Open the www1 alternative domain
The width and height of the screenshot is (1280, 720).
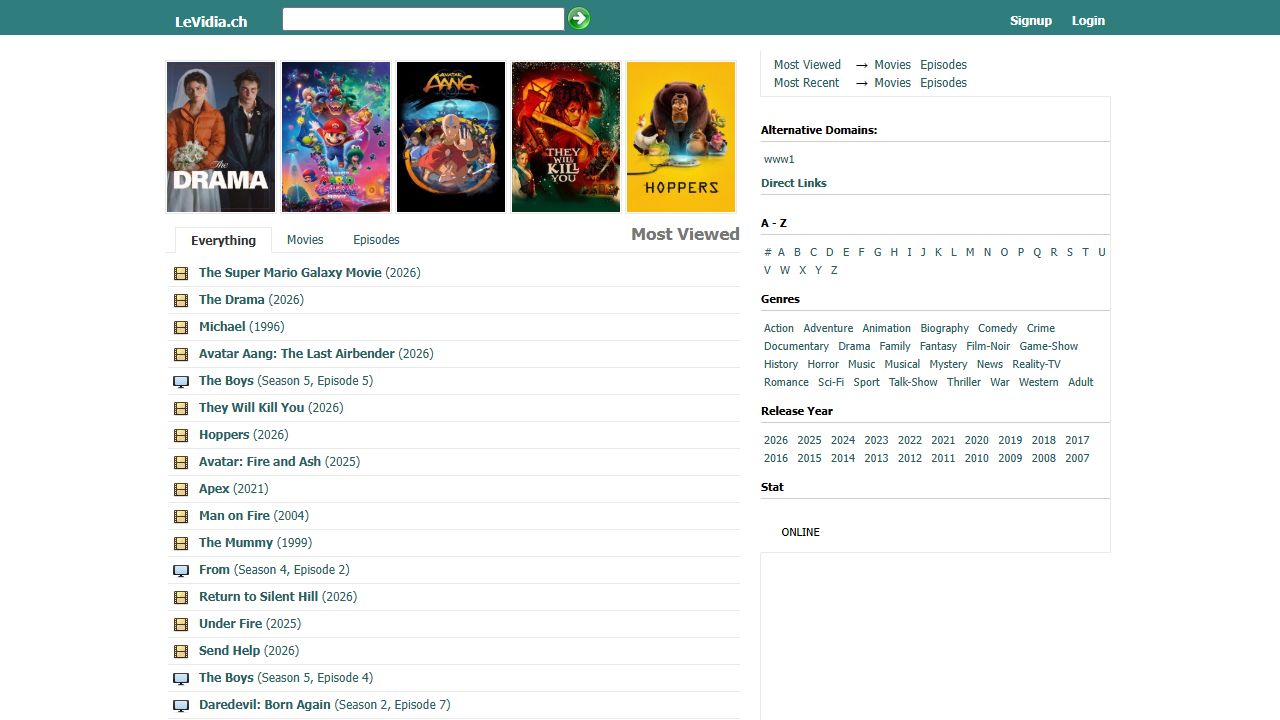coord(779,159)
